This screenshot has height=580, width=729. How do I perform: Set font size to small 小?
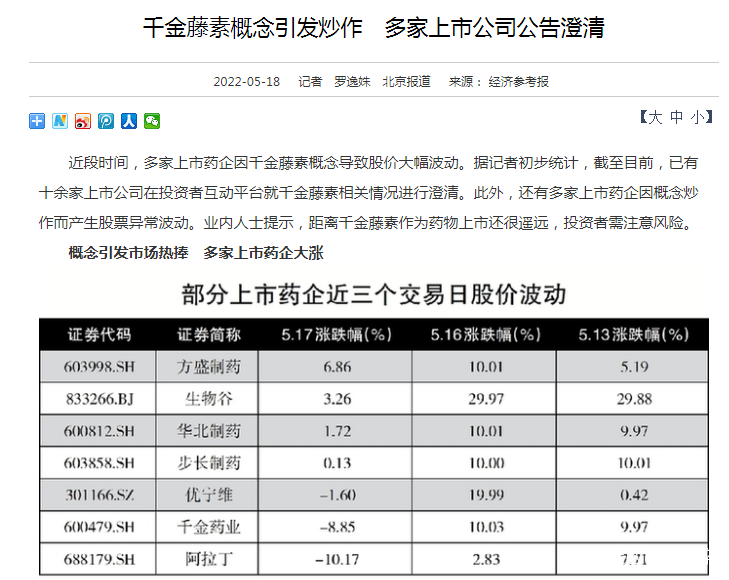coord(698,117)
